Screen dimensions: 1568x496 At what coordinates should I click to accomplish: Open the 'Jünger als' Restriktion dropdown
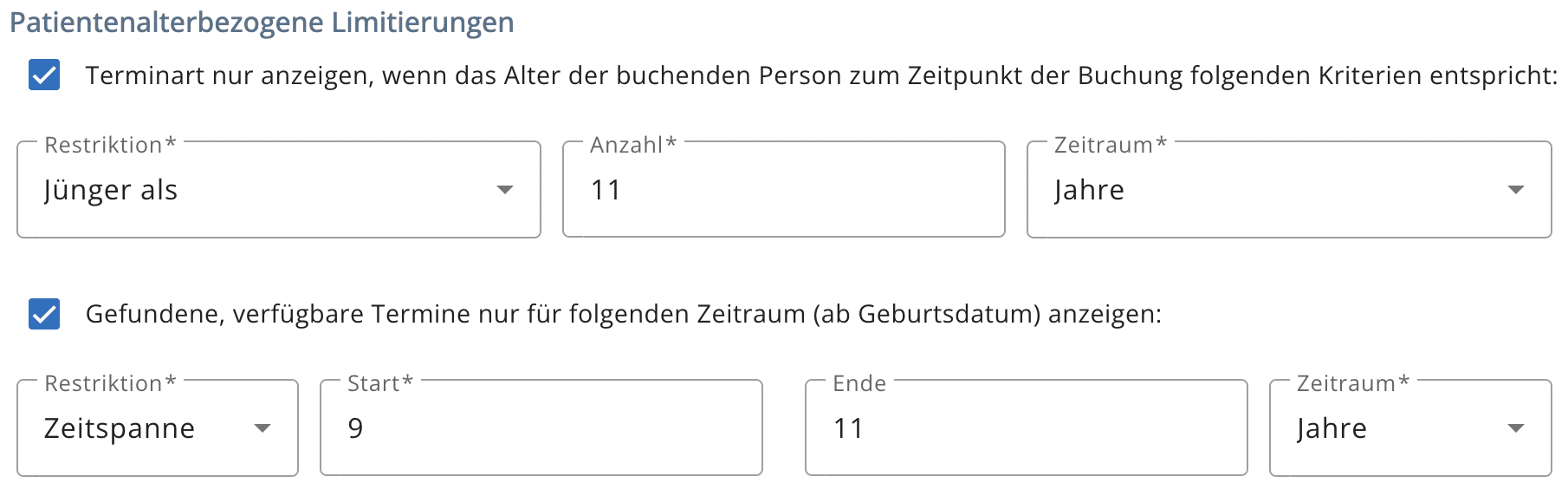pyautogui.click(x=279, y=190)
